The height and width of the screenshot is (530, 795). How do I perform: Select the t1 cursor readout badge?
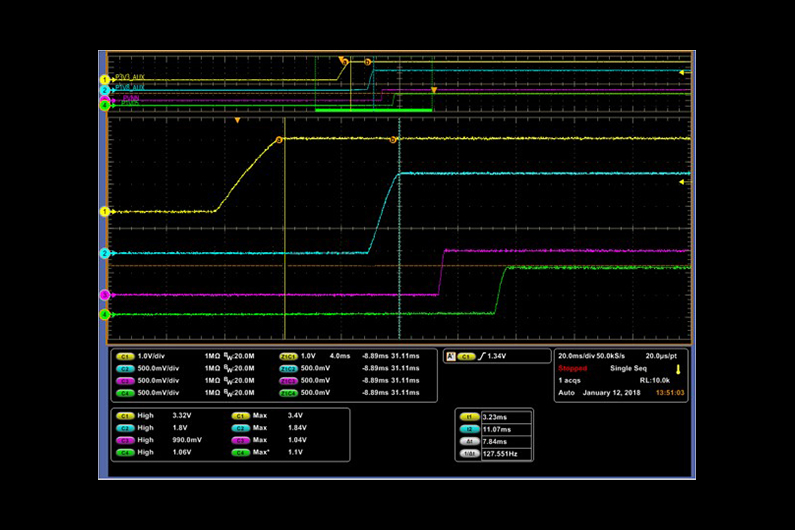pos(469,417)
